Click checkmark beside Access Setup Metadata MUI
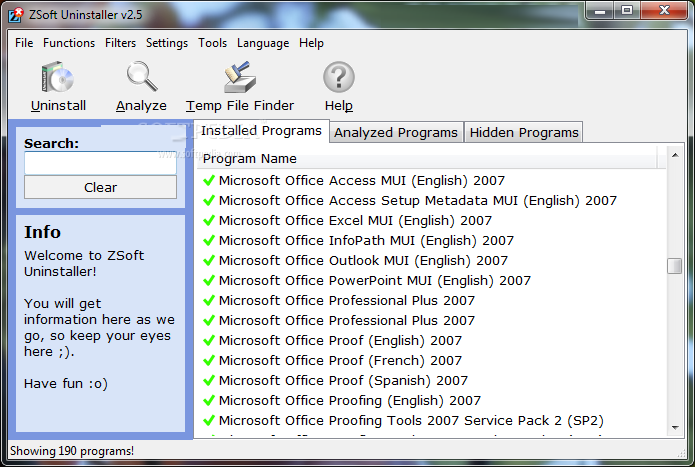The height and width of the screenshot is (467, 695). click(209, 200)
